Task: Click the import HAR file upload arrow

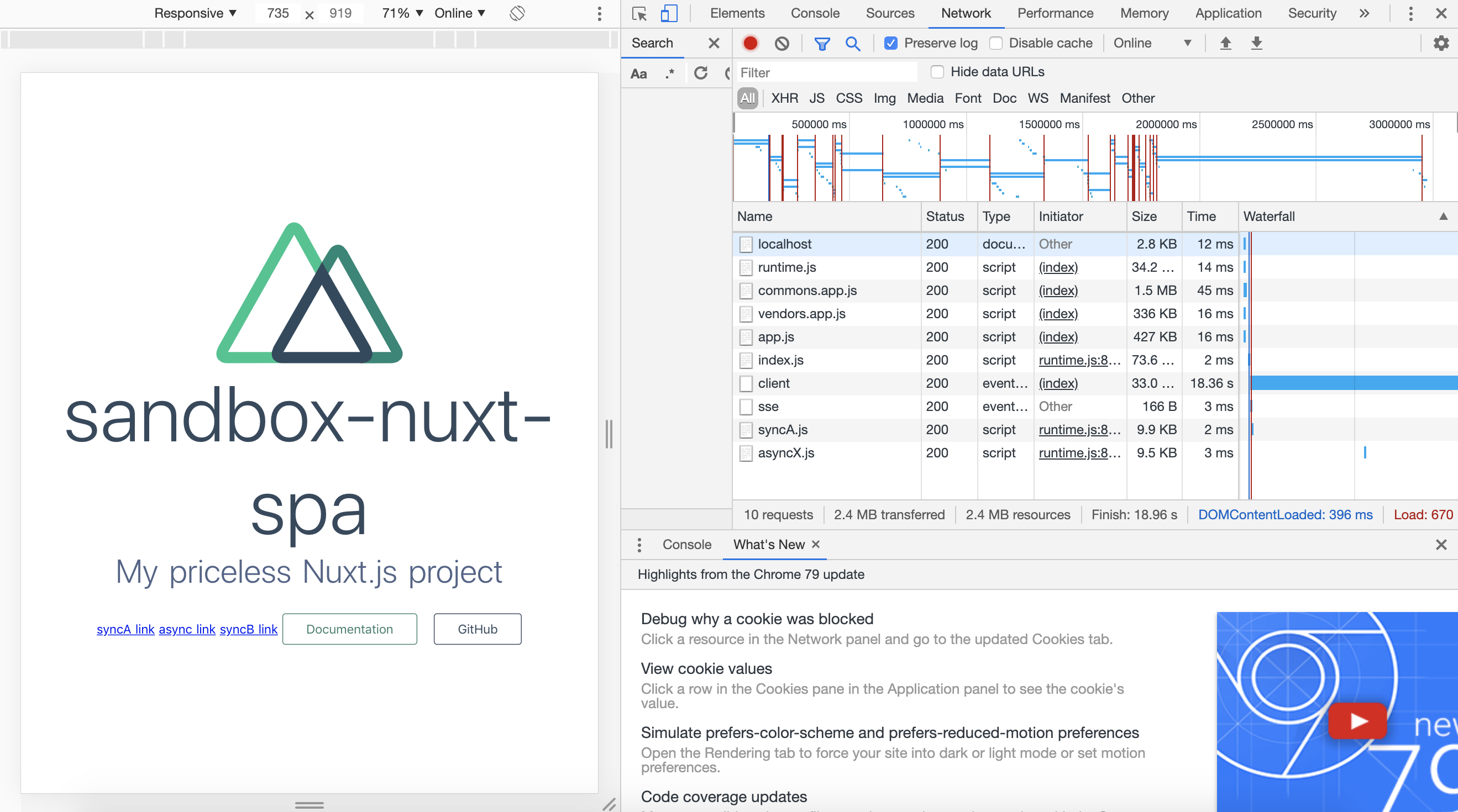Action: tap(1225, 43)
